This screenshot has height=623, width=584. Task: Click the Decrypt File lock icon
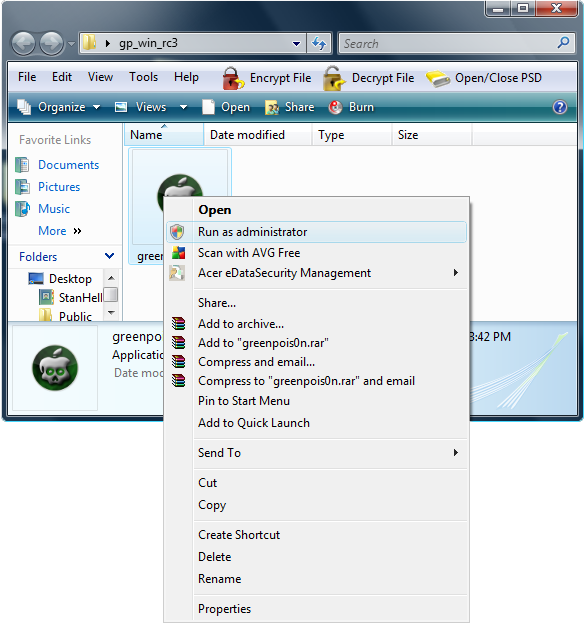(334, 78)
